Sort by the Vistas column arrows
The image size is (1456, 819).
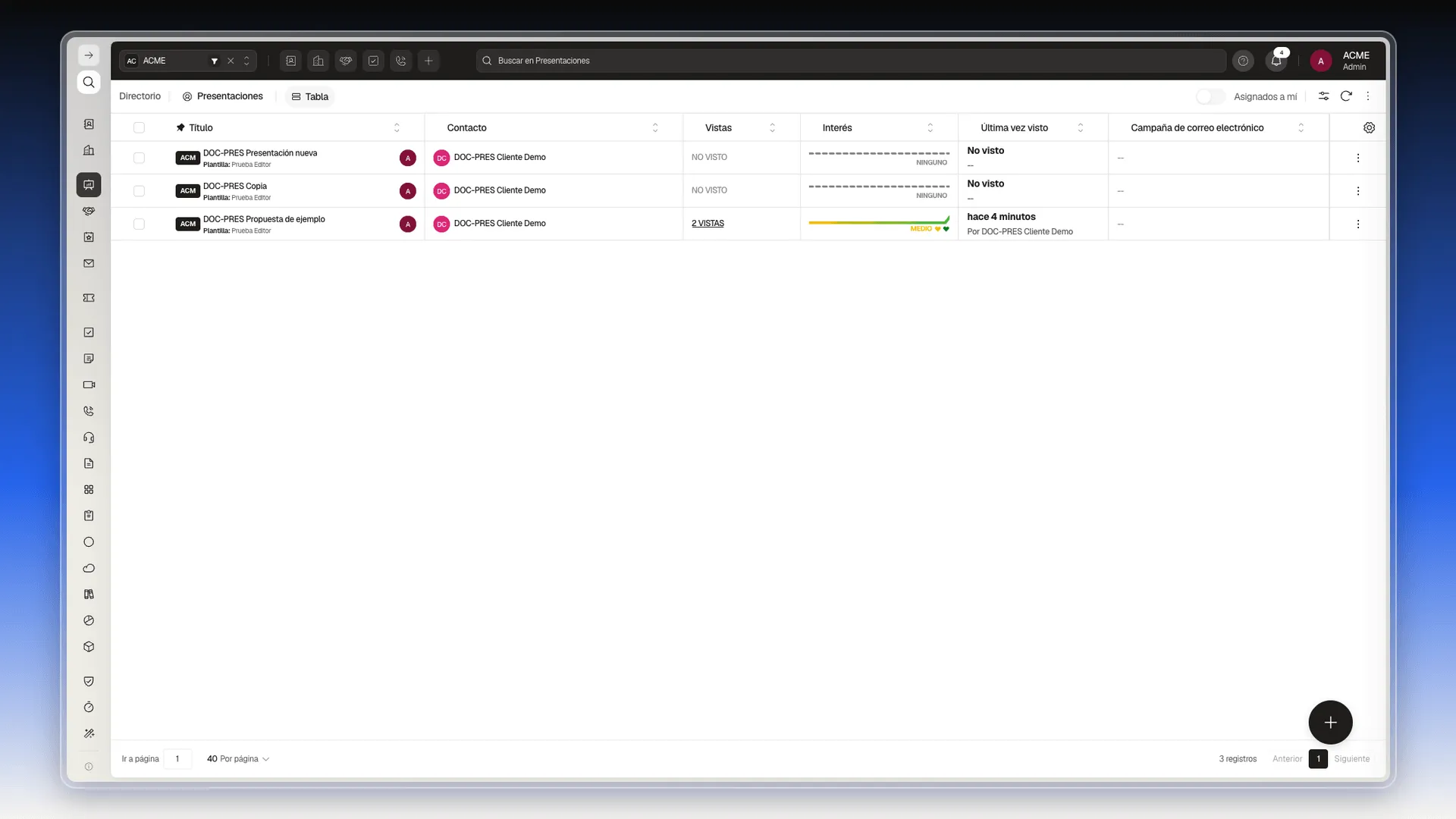(x=772, y=127)
